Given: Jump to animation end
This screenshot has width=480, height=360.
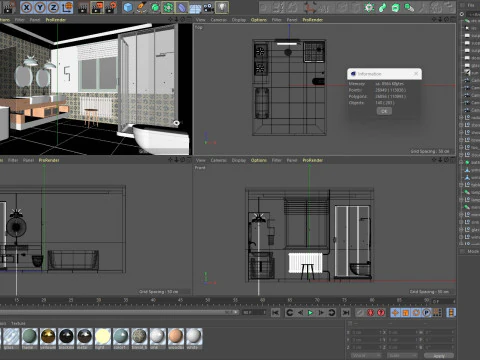Looking at the screenshot, I should (346, 313).
